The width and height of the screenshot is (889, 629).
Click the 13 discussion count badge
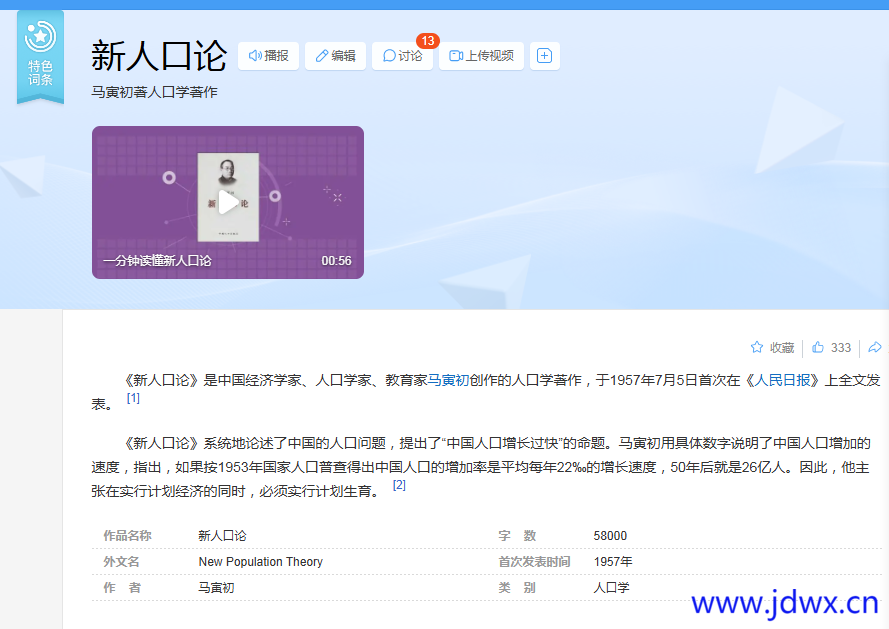coord(427,41)
